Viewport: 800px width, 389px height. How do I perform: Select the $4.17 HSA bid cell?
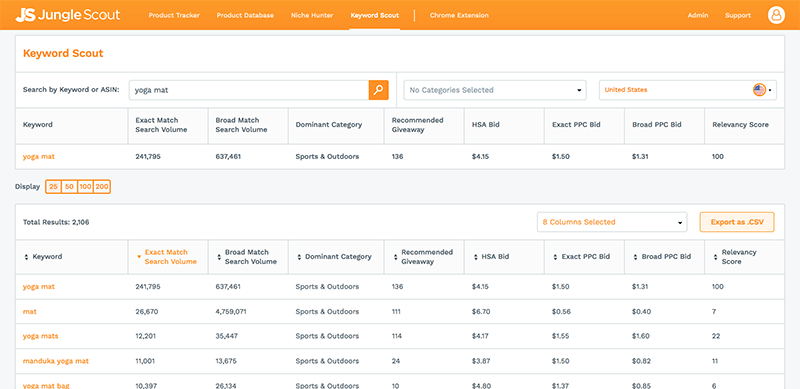click(x=480, y=336)
